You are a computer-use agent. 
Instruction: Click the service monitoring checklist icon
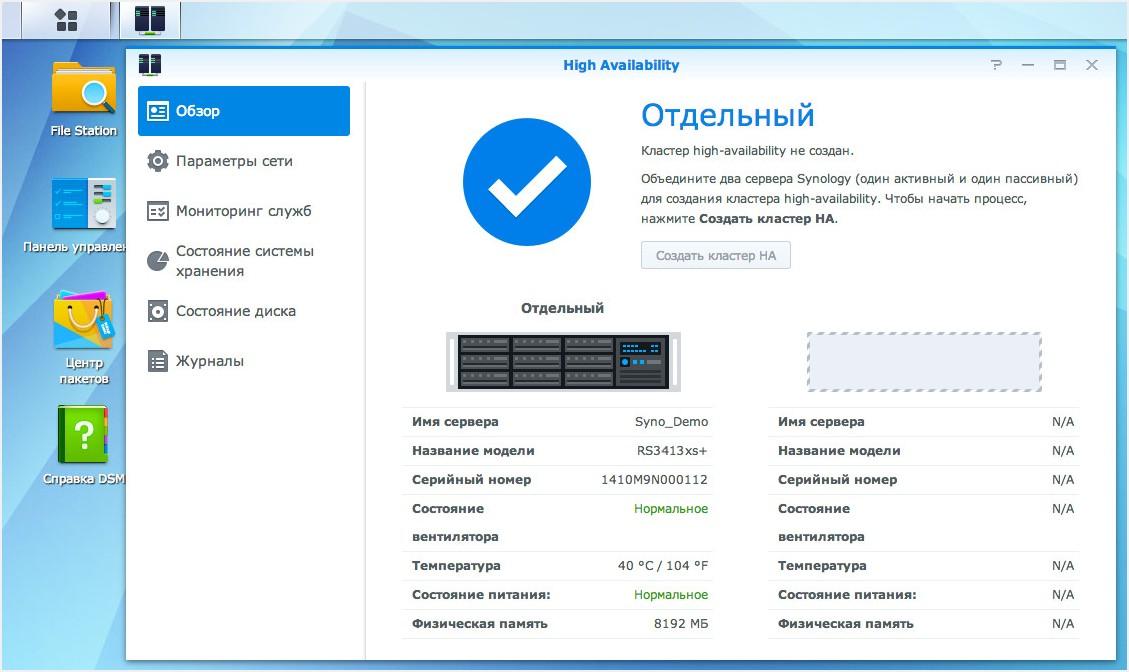point(157,211)
